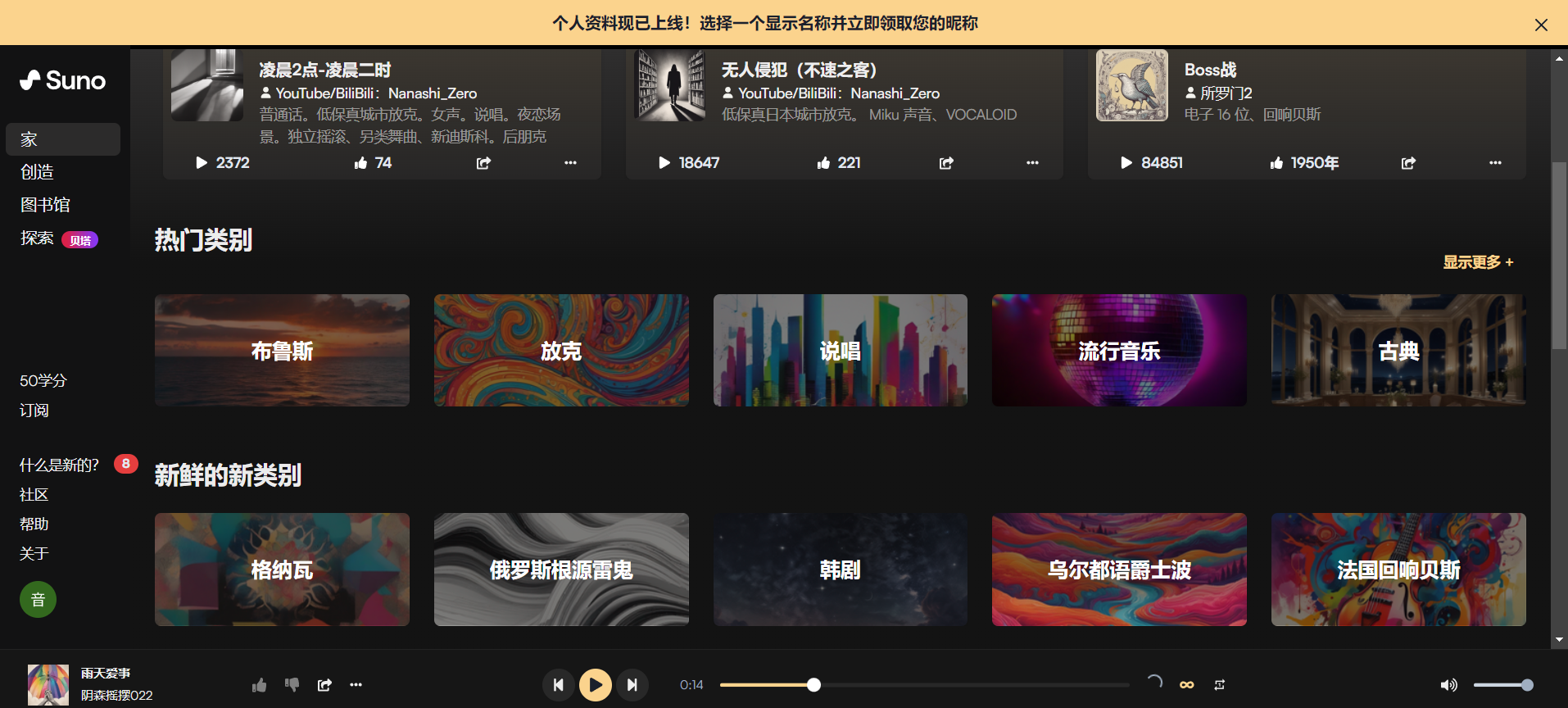Toggle the infinity autoplay mode
1568x708 pixels.
[1186, 685]
